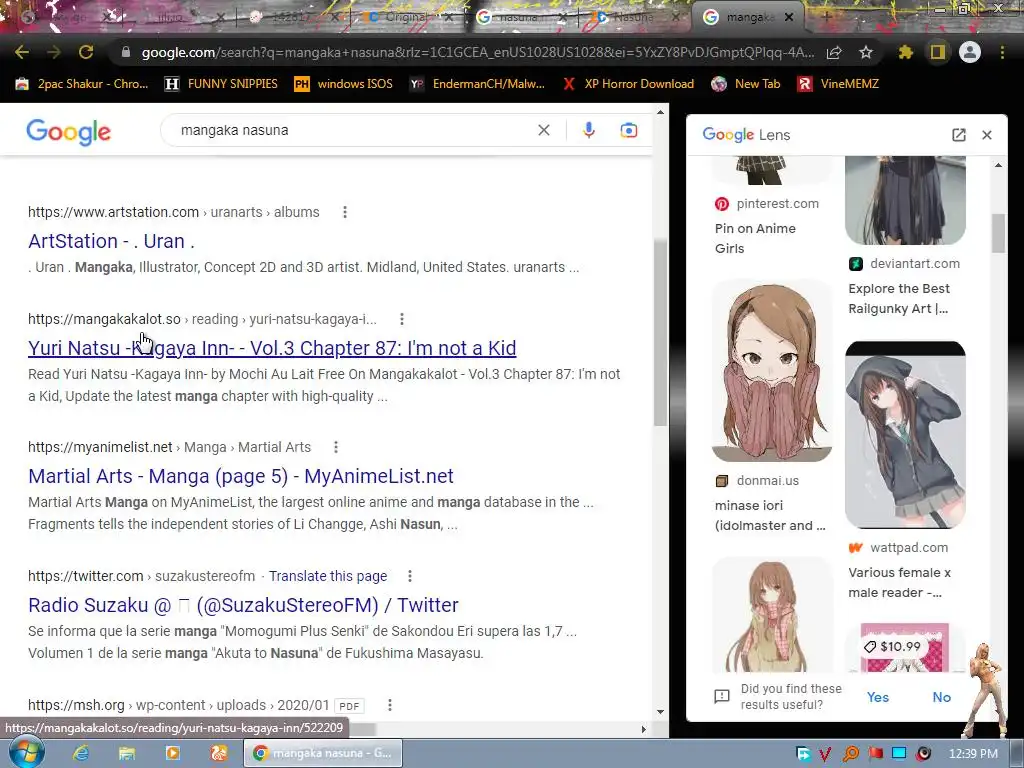Click the Google logo
The width and height of the screenshot is (1024, 768).
tap(69, 131)
